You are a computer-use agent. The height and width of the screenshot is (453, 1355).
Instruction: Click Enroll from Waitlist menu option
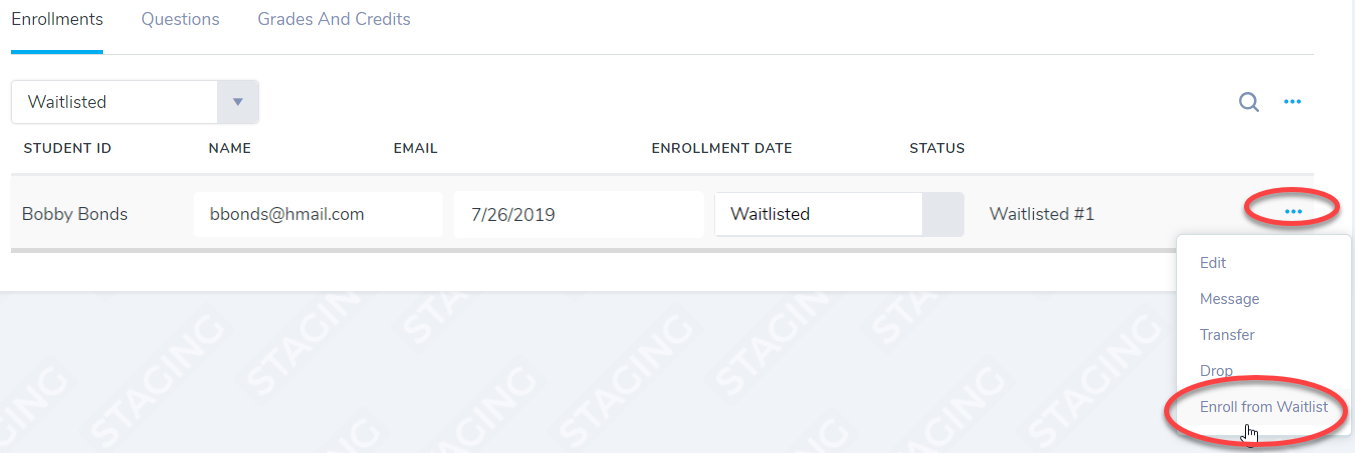[1263, 407]
